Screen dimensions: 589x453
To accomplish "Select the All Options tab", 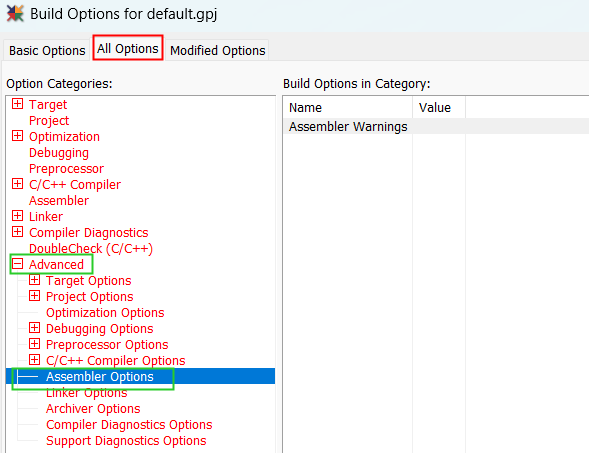I will 128,48.
